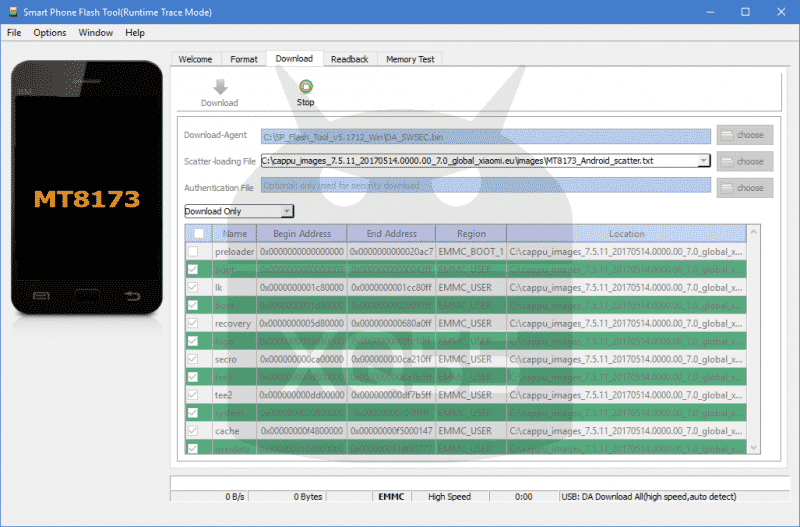The image size is (800, 527).
Task: Expand the Scatter-loading File path dropdown
Action: 703,160
